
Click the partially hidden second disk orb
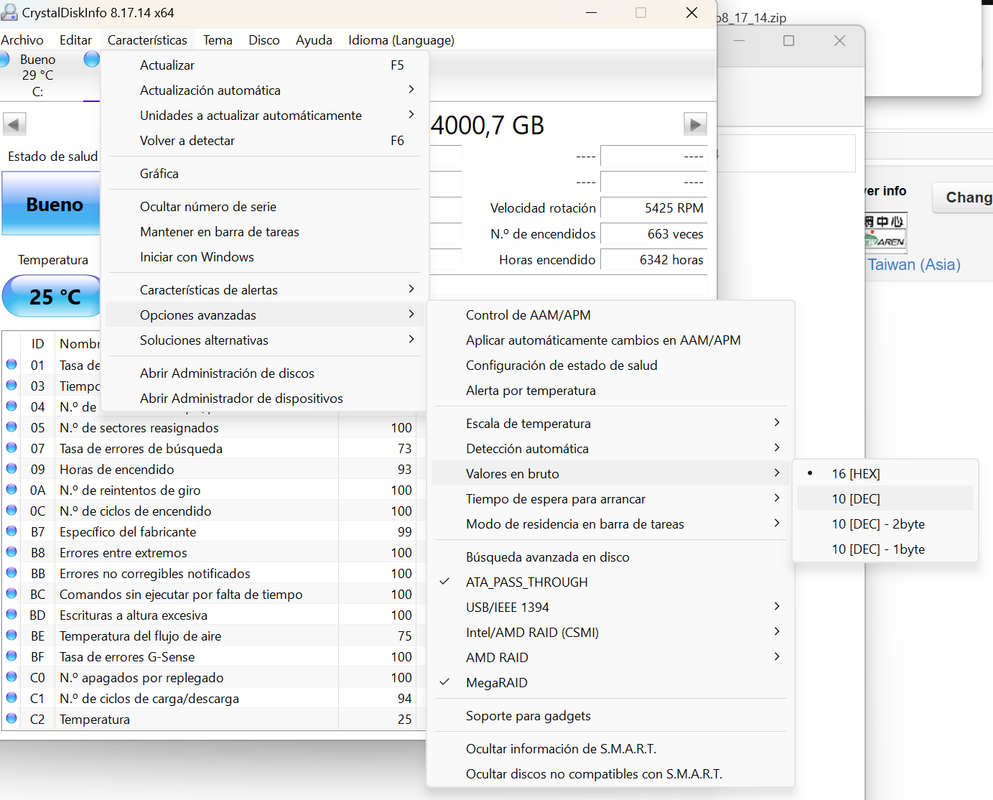coord(92,59)
